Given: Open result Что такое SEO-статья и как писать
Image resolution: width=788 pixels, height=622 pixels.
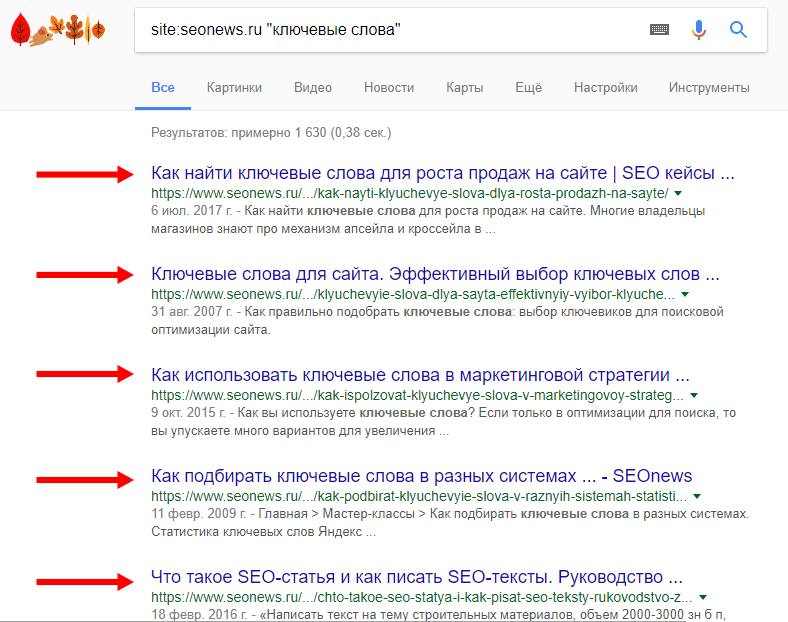Looking at the screenshot, I should pyautogui.click(x=417, y=577).
